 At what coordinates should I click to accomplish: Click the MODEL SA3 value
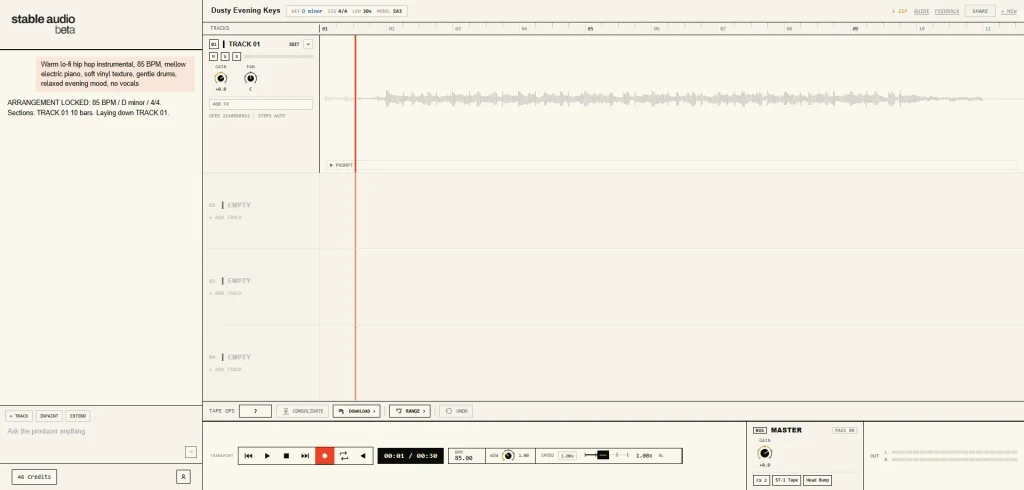point(397,11)
